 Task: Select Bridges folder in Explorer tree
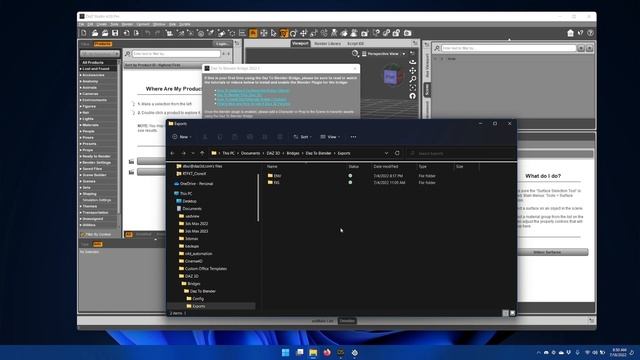pyautogui.click(x=191, y=284)
